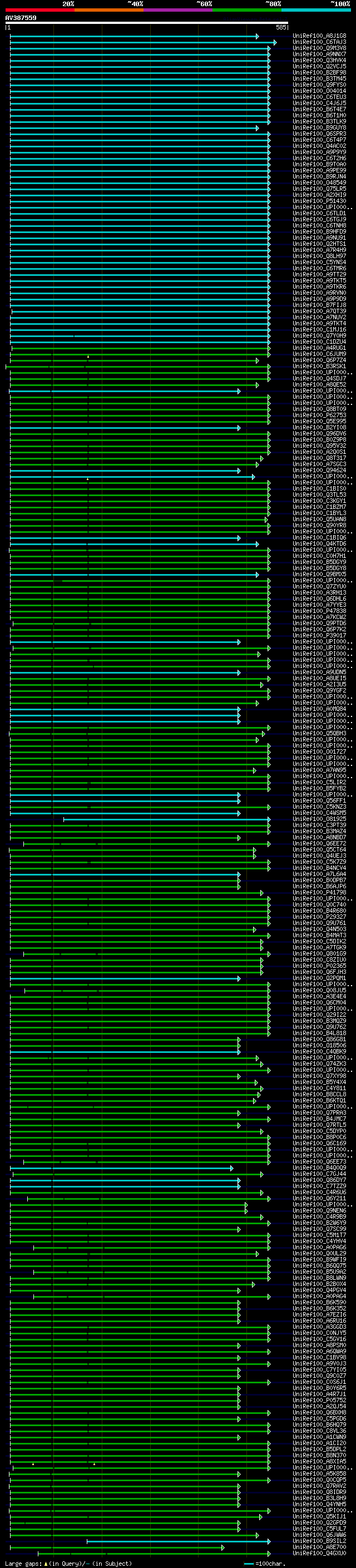Click the green ~80% identity legend bar
356x1568 pixels.
click(247, 10)
